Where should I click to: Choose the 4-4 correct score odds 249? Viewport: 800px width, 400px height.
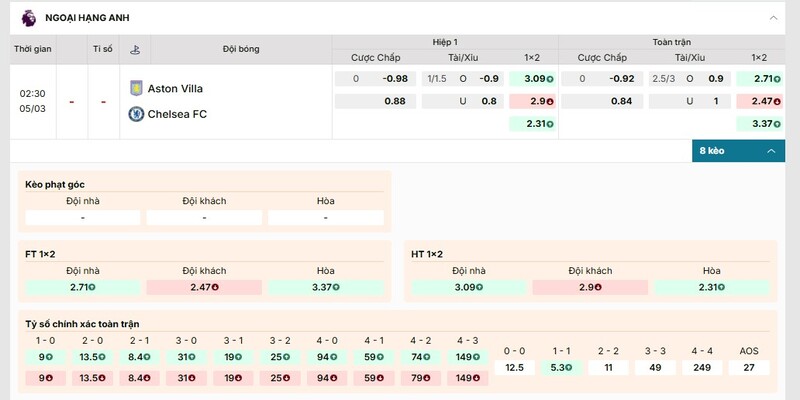click(702, 368)
